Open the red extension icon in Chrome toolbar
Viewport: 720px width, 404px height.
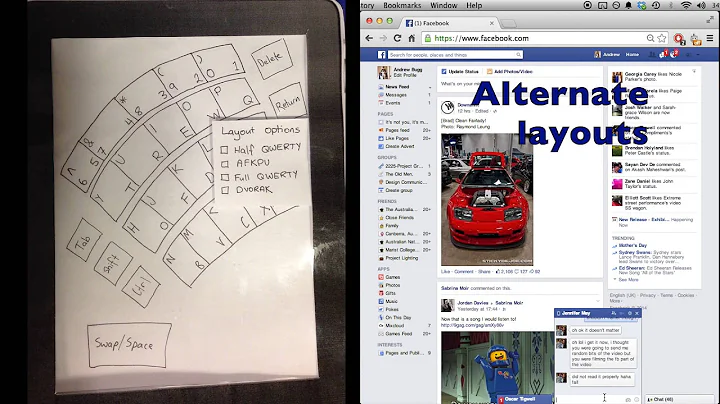click(x=679, y=39)
